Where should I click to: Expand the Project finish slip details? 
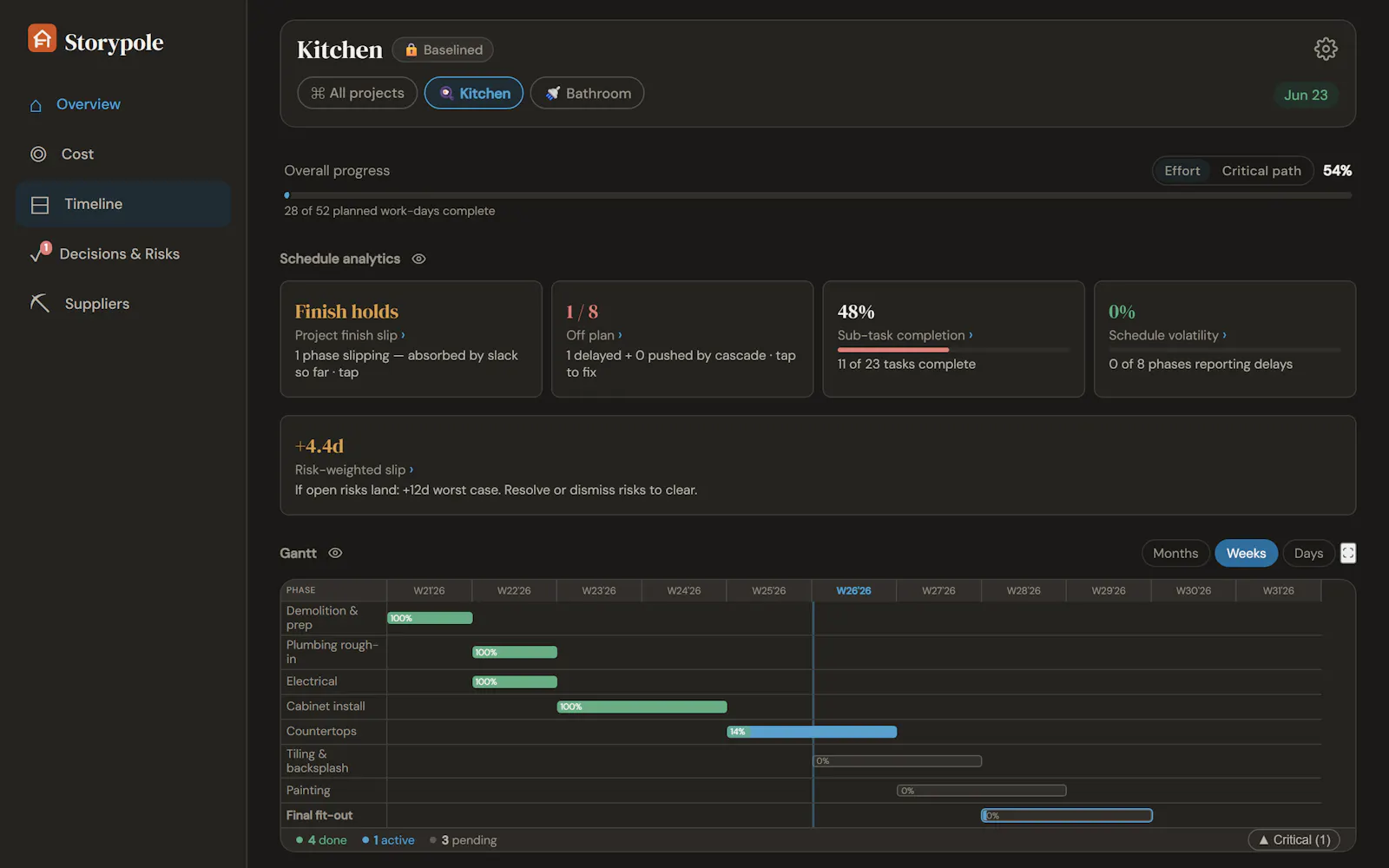click(350, 335)
